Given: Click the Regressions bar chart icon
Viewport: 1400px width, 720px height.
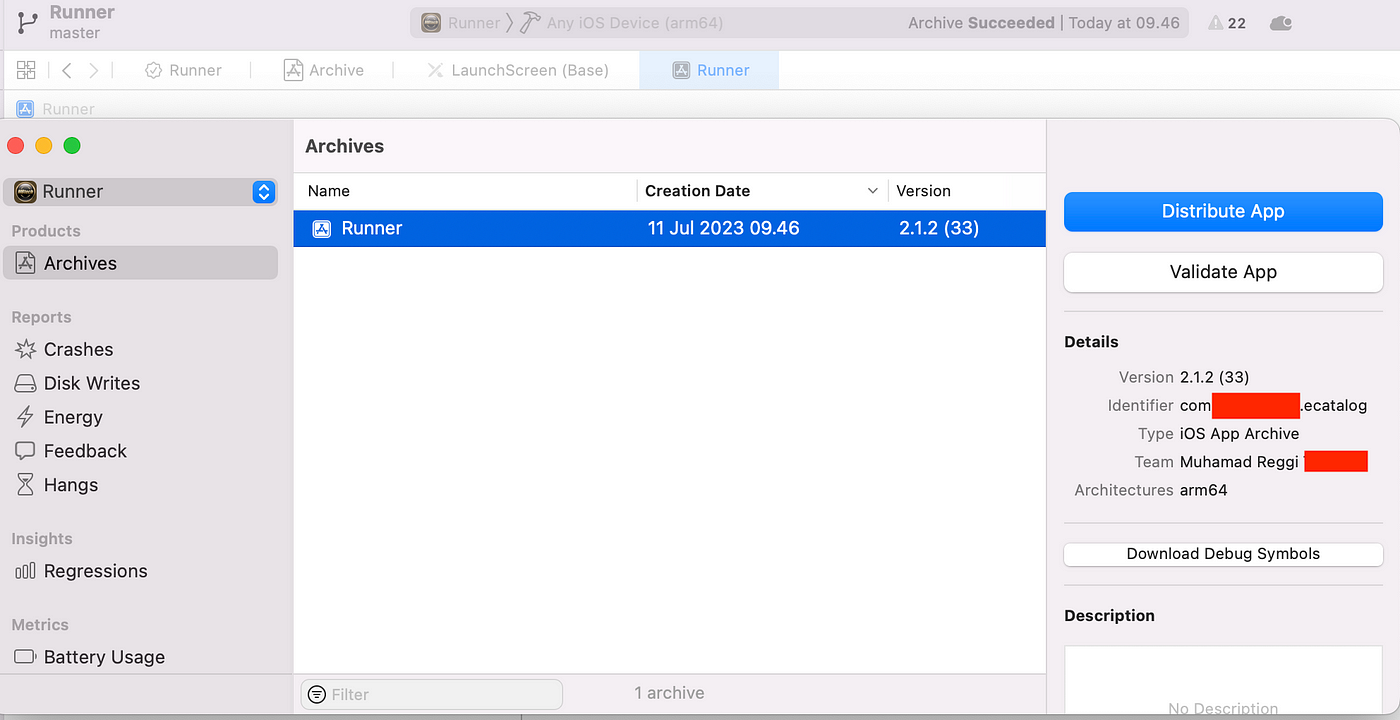Looking at the screenshot, I should coord(25,571).
